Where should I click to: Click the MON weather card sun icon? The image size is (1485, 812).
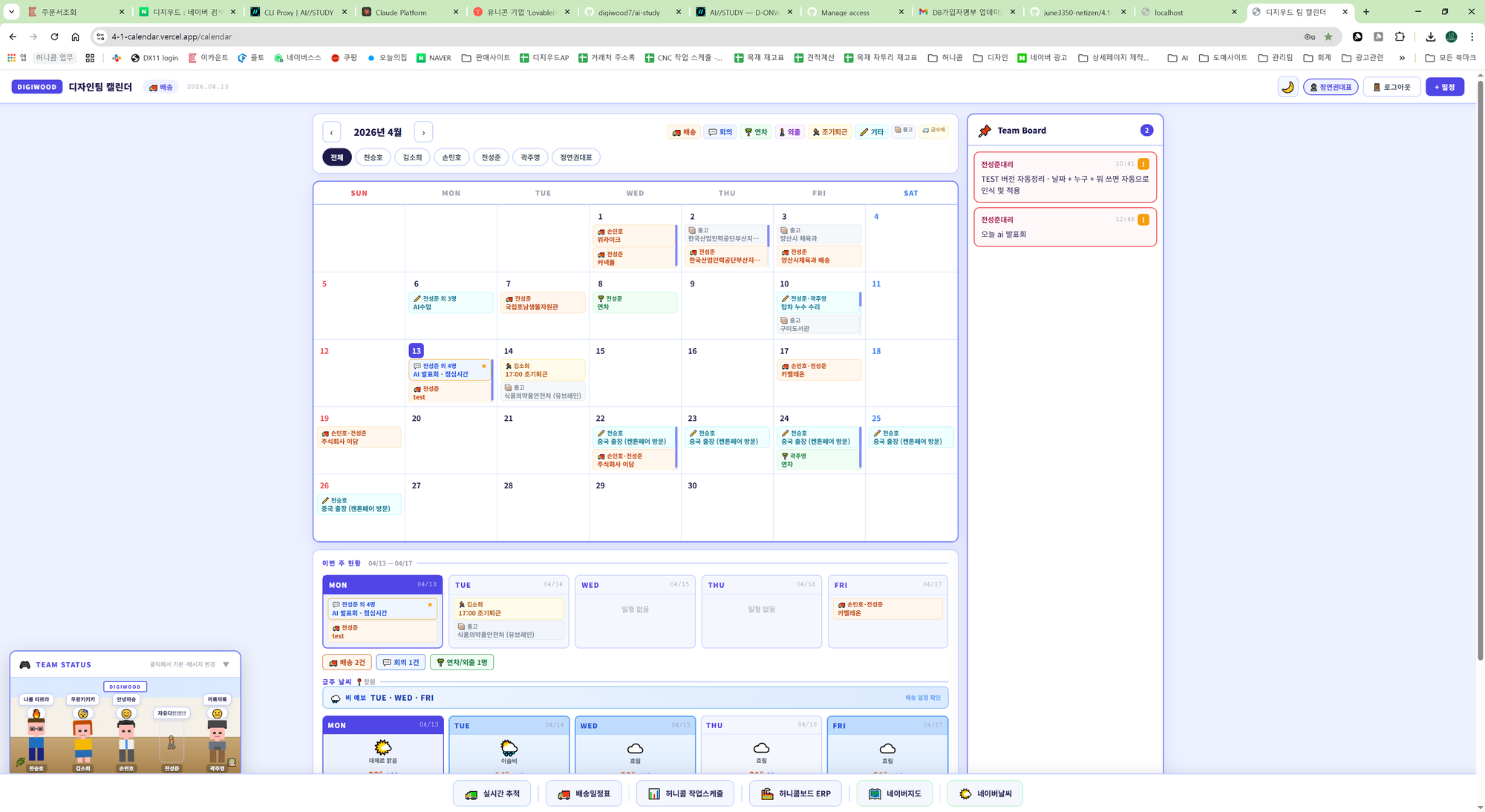click(x=383, y=747)
